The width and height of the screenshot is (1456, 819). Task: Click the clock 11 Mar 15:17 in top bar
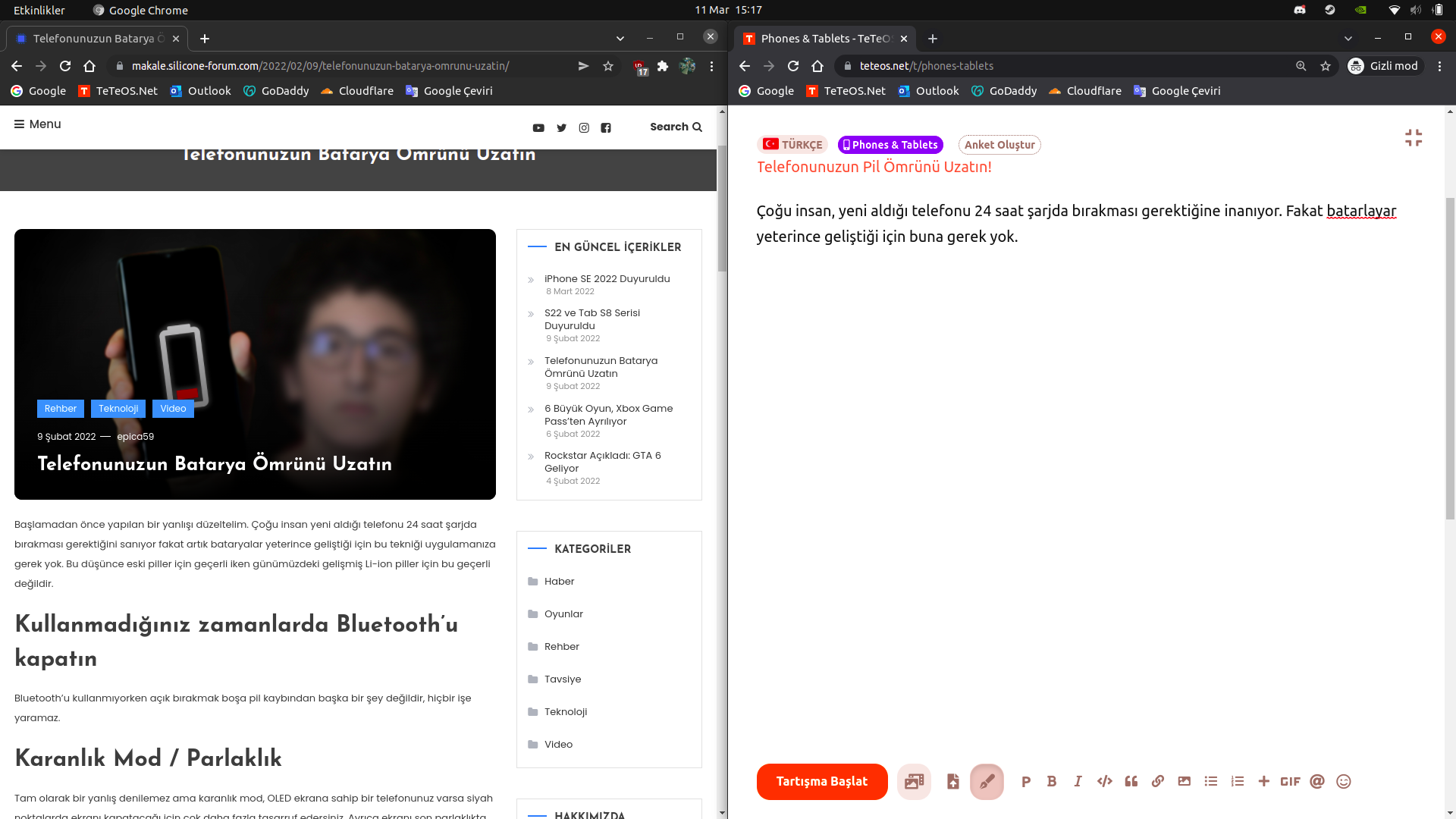[728, 10]
